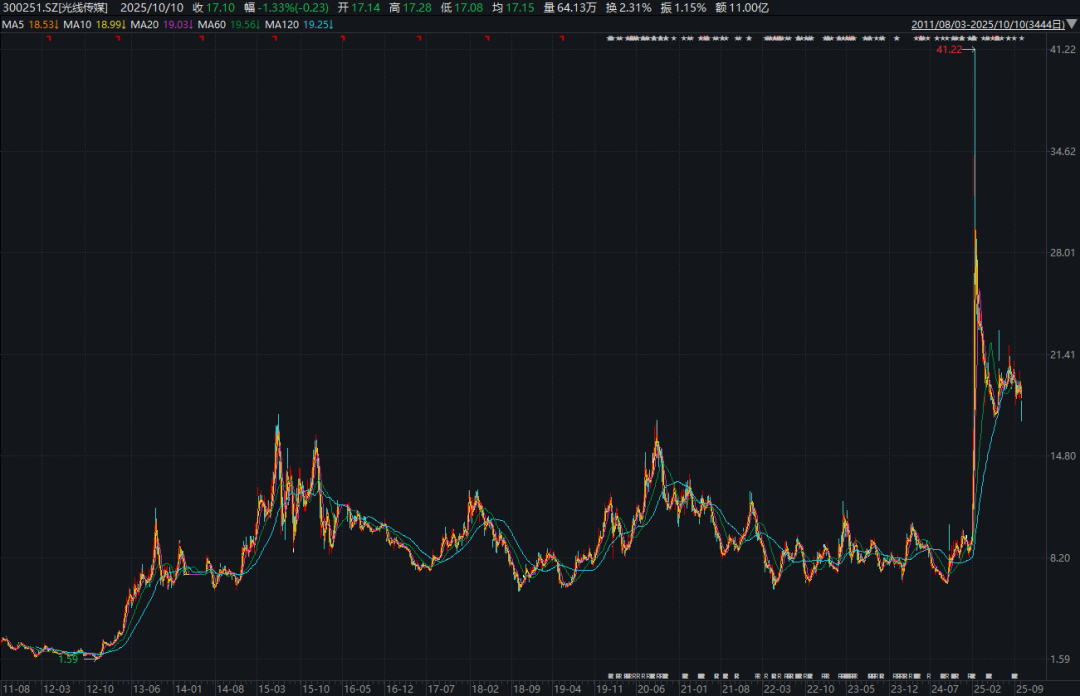Viewport: 1080px width, 696px height.
Task: Open the date range dropdown triangle
Action: coord(1072,24)
